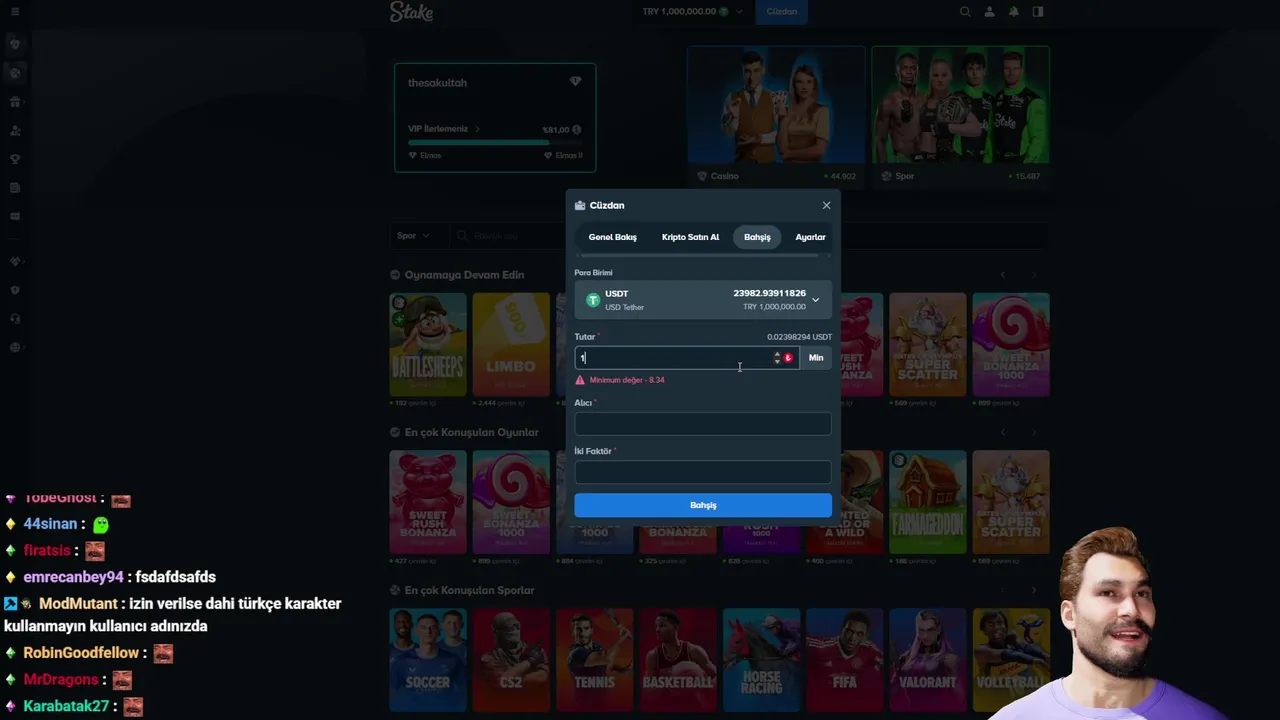Open the forum chat icon in the sidebar

coord(14,216)
